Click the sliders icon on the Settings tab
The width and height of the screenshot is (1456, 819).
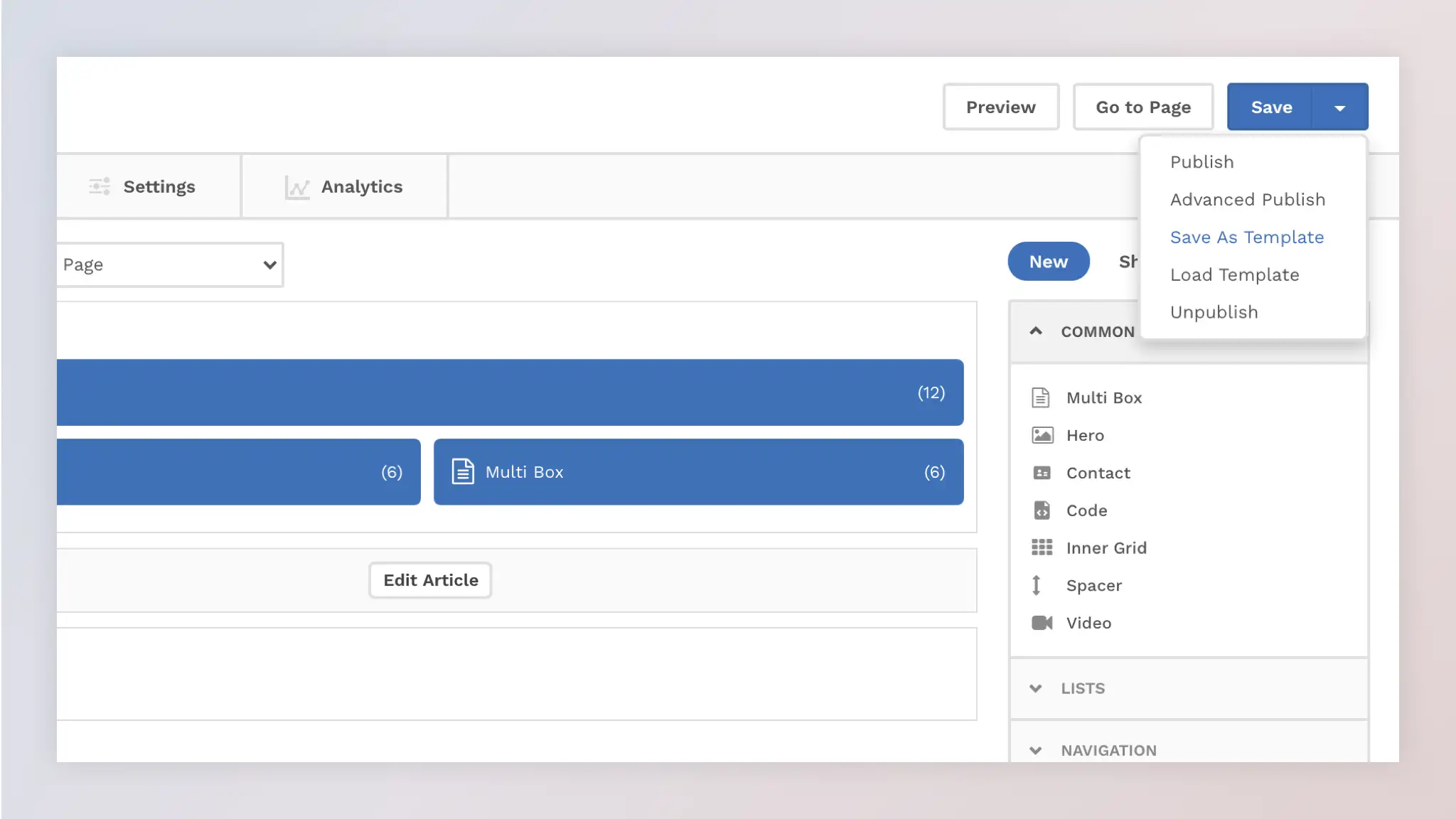(x=99, y=186)
